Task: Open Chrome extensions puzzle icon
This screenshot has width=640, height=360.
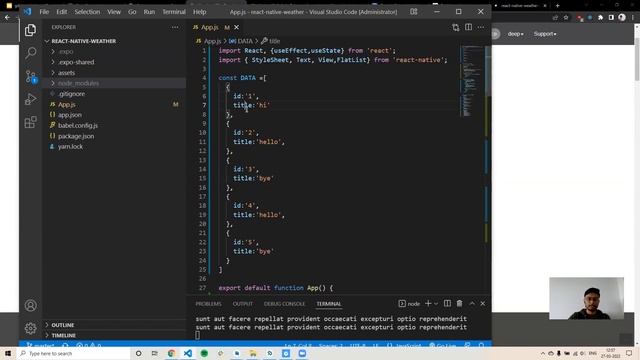Action: (x=600, y=18)
